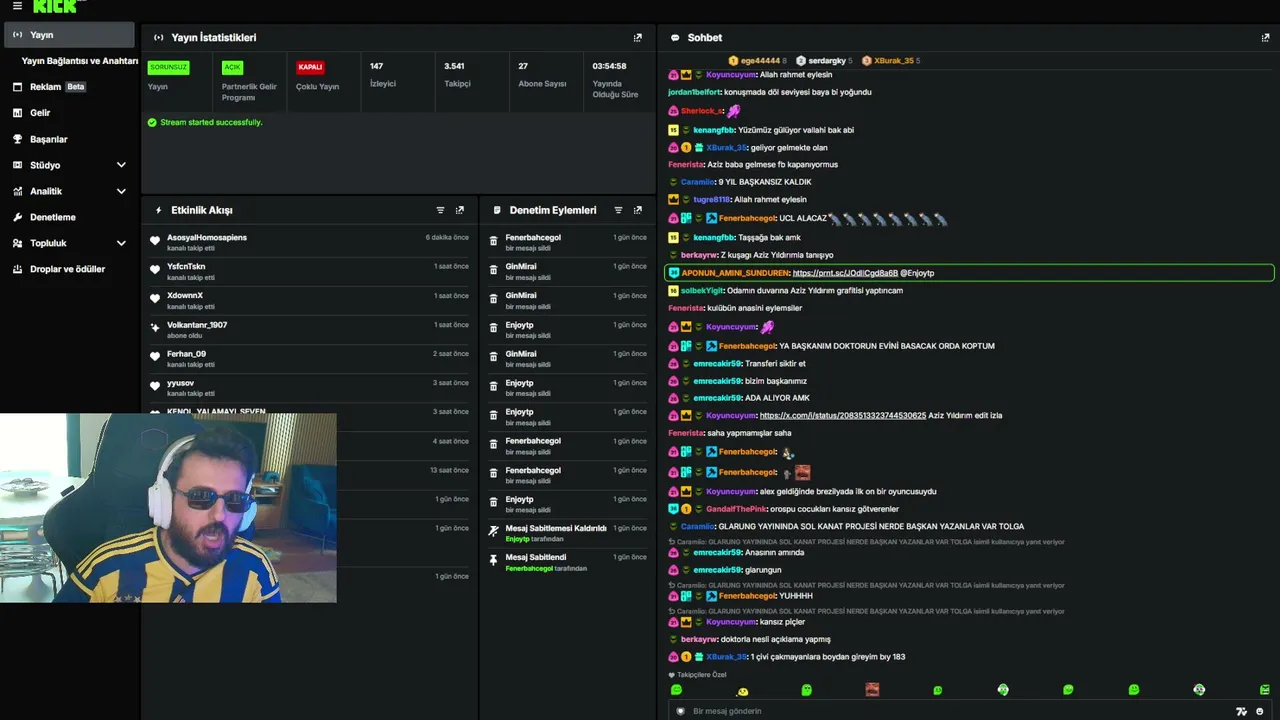Pop out the Sohbet chat panel

pyautogui.click(x=1265, y=38)
